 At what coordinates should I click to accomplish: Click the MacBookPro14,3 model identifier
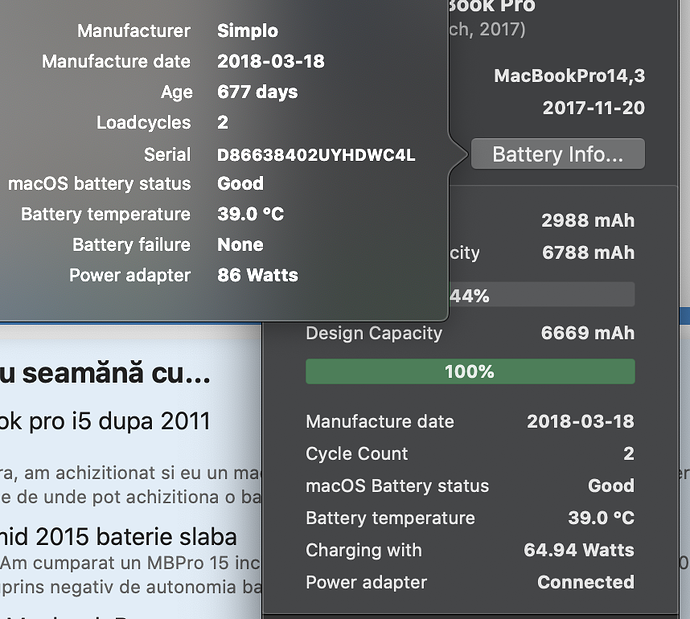coord(569,76)
